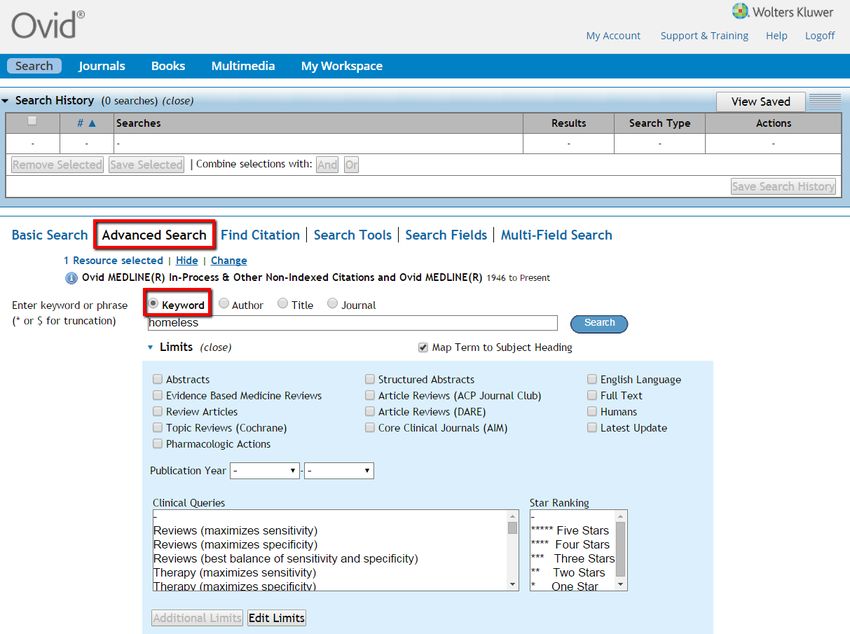850x634 pixels.
Task: Select the Title radio button
Action: [x=282, y=303]
